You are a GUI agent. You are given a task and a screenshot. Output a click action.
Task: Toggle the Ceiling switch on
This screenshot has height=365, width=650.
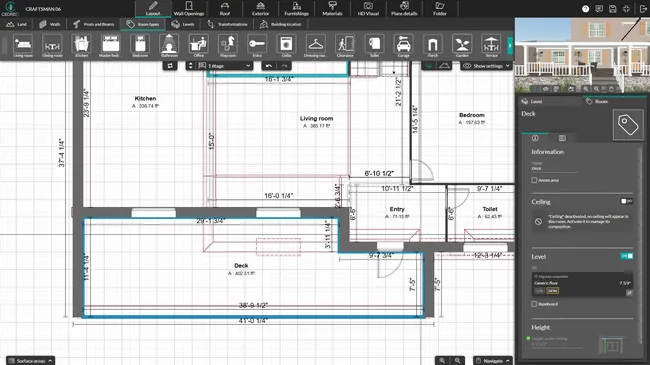coord(626,201)
